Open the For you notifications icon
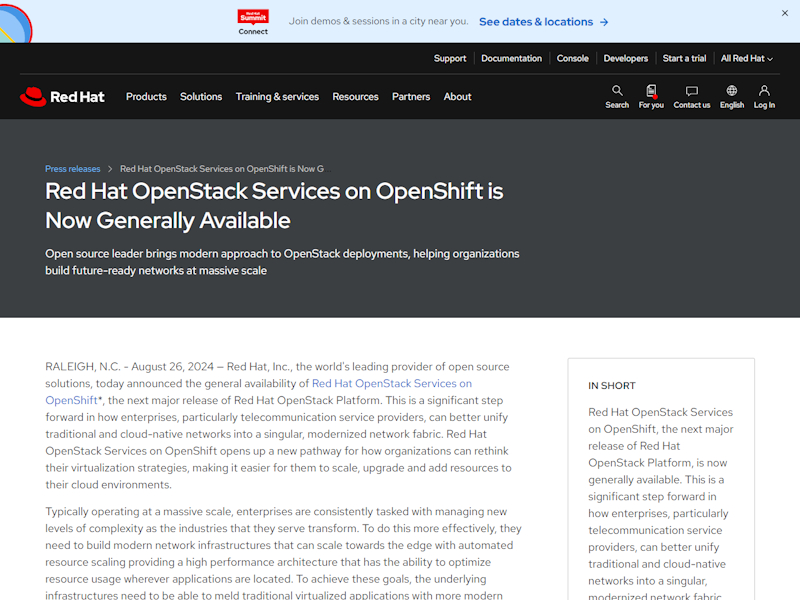The image size is (800, 600). coord(651,96)
